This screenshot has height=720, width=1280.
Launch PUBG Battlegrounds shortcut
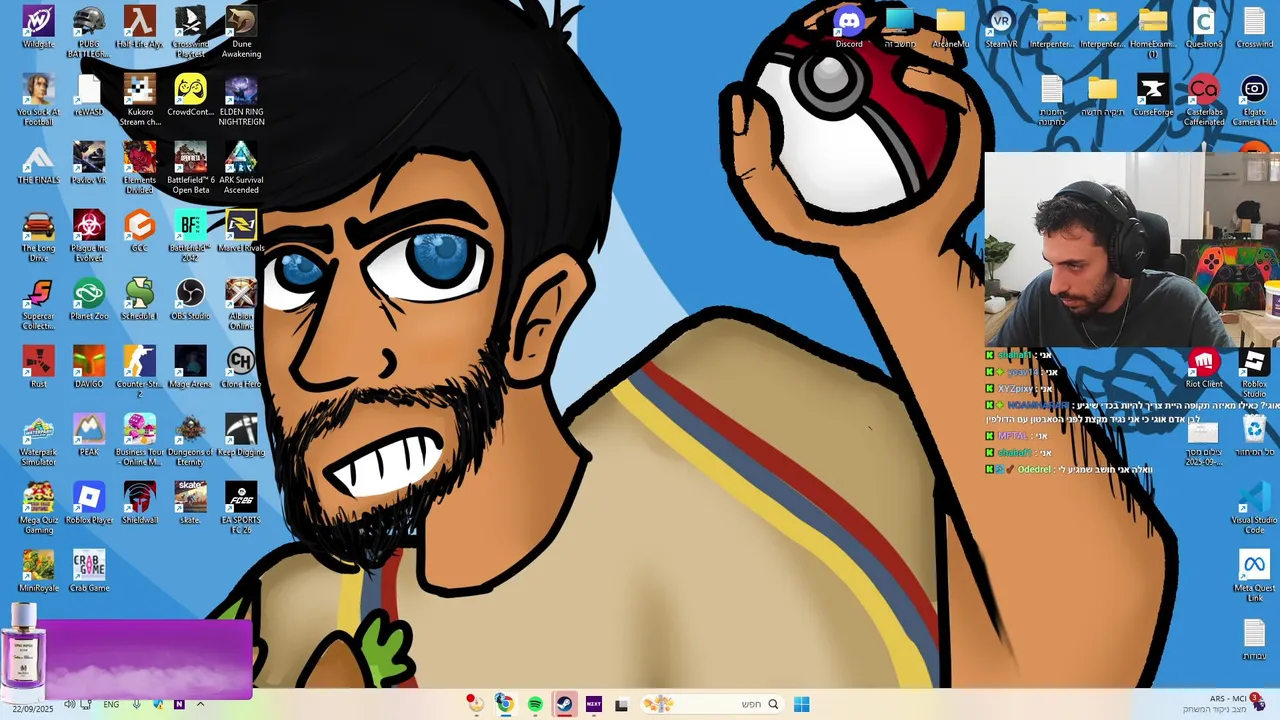[89, 30]
